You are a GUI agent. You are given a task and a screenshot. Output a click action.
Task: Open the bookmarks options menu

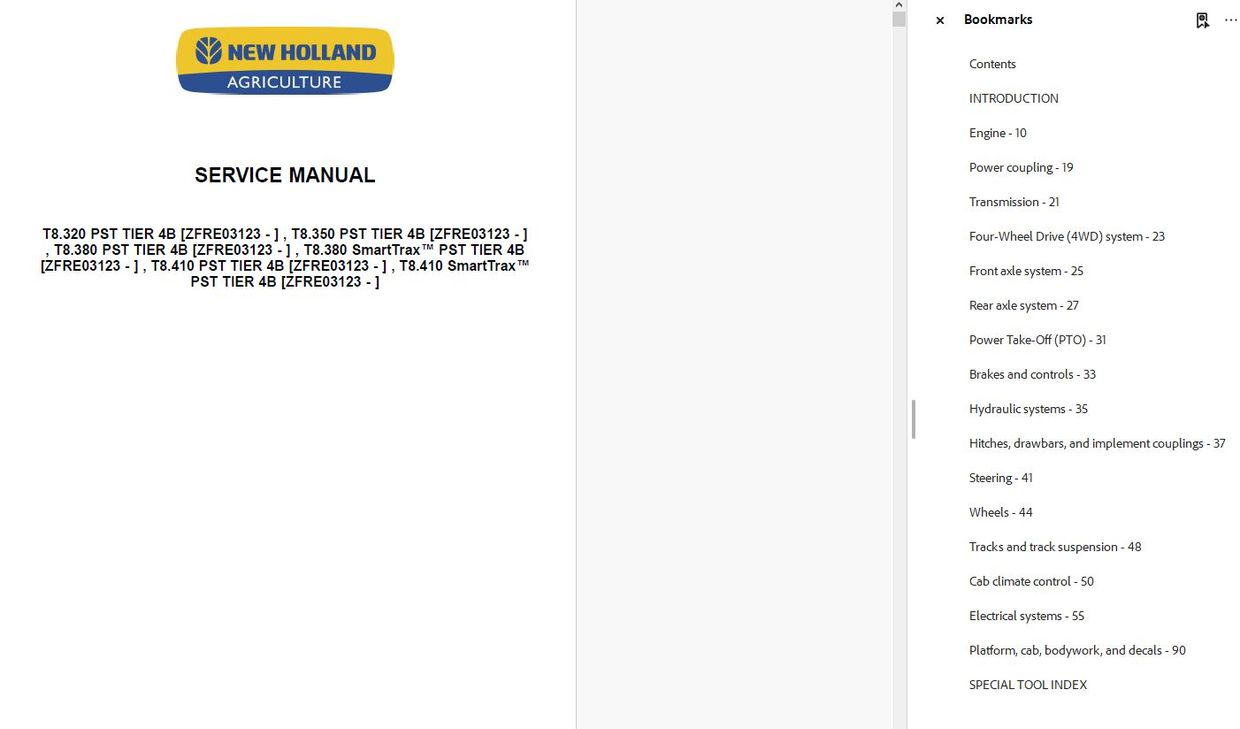point(1231,19)
